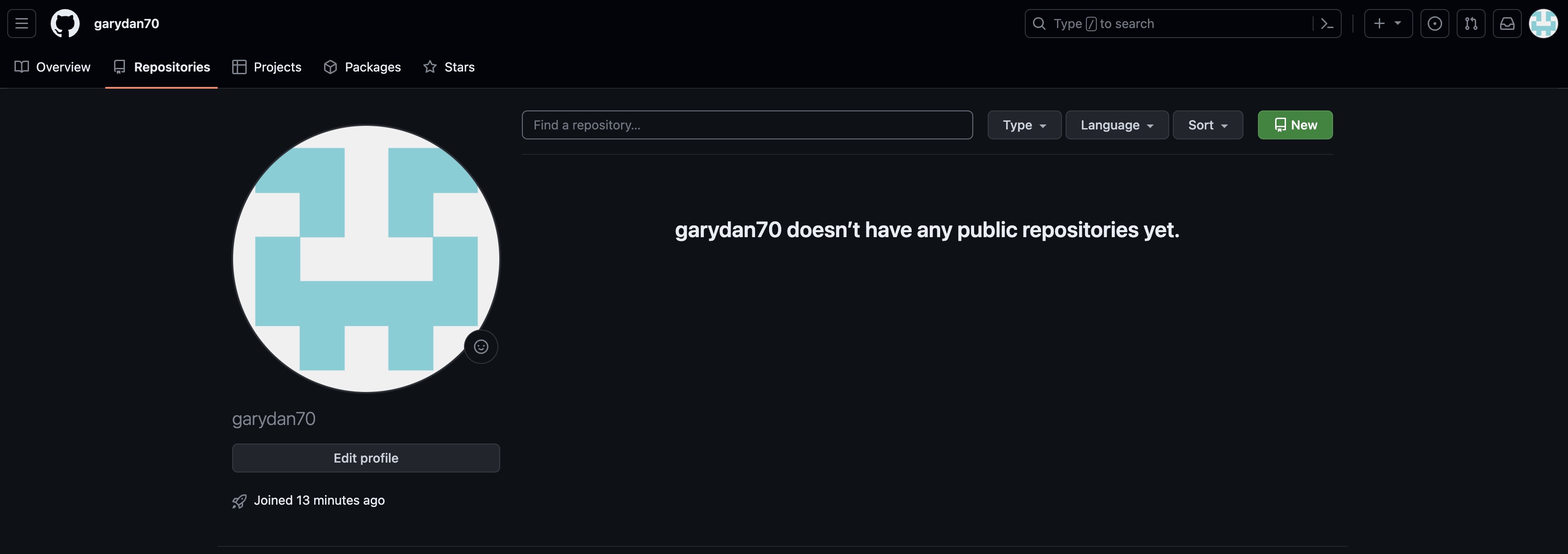Viewport: 1568px width, 554px height.
Task: Open the notifications inbox icon
Action: 1507,24
